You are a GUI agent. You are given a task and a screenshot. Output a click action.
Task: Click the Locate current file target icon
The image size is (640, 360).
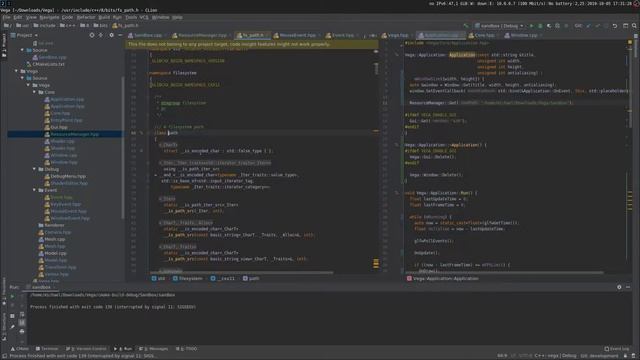click(x=92, y=36)
